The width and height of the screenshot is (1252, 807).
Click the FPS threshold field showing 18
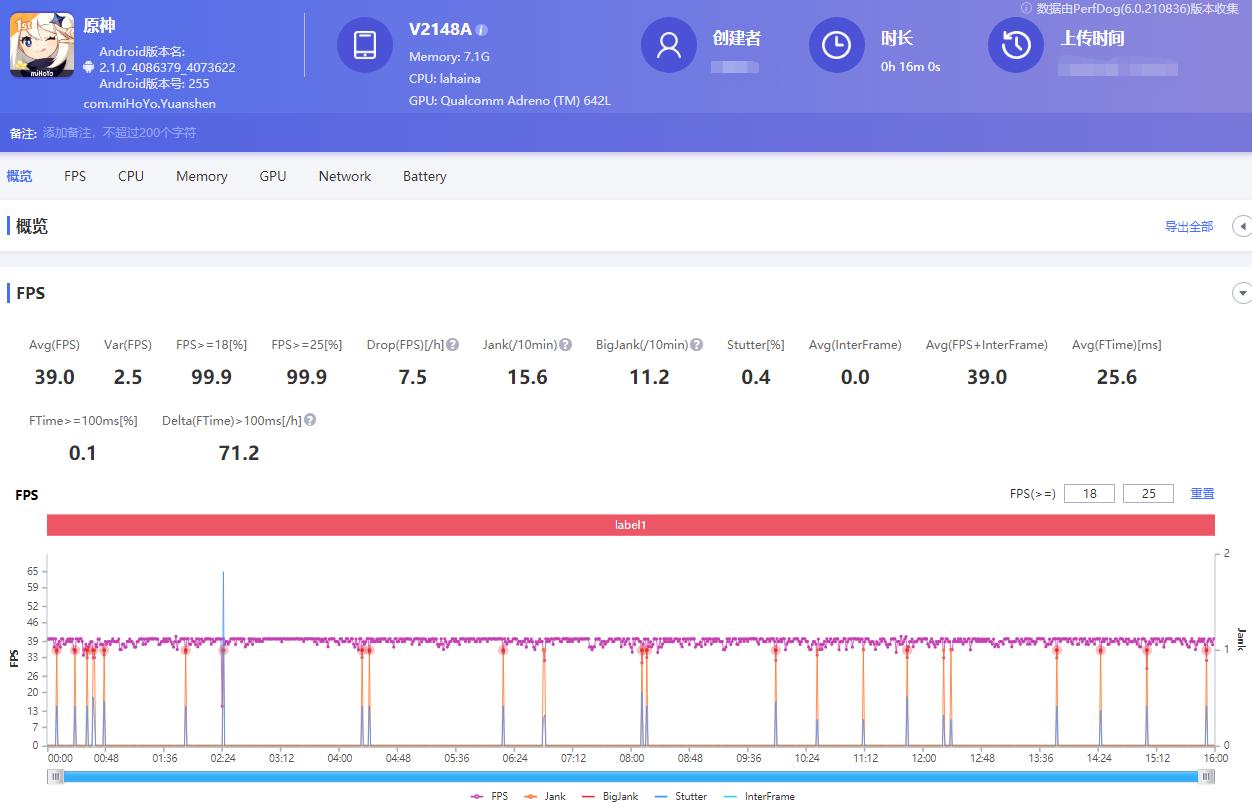pyautogui.click(x=1089, y=493)
